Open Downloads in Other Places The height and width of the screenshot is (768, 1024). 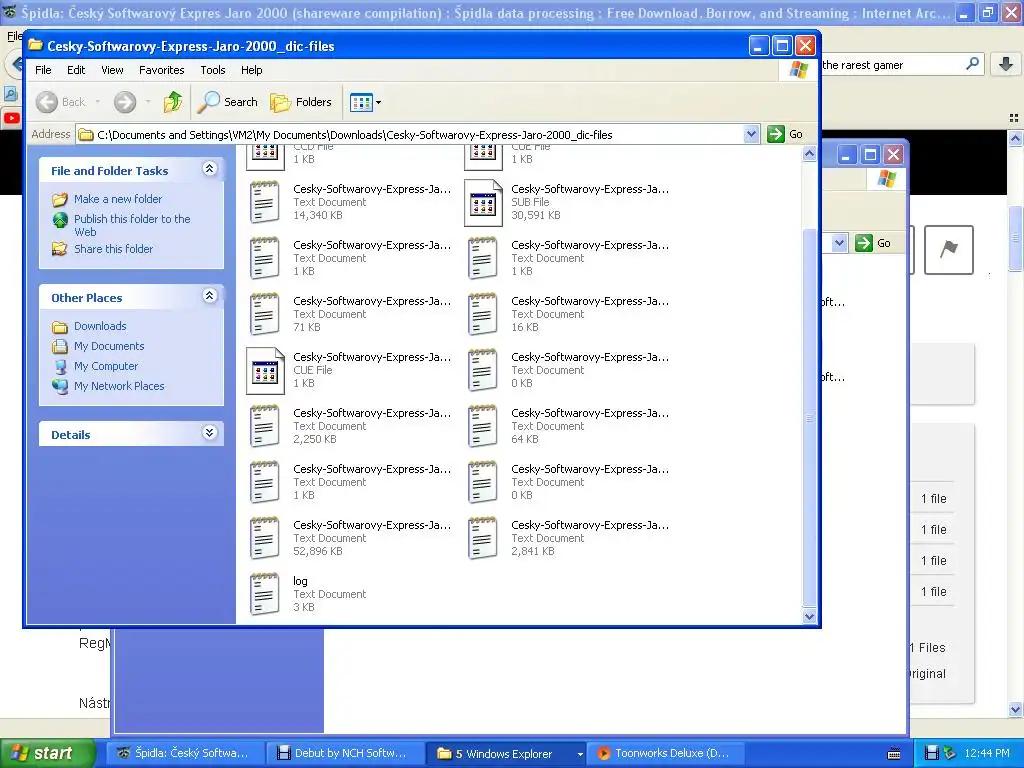pyautogui.click(x=100, y=326)
